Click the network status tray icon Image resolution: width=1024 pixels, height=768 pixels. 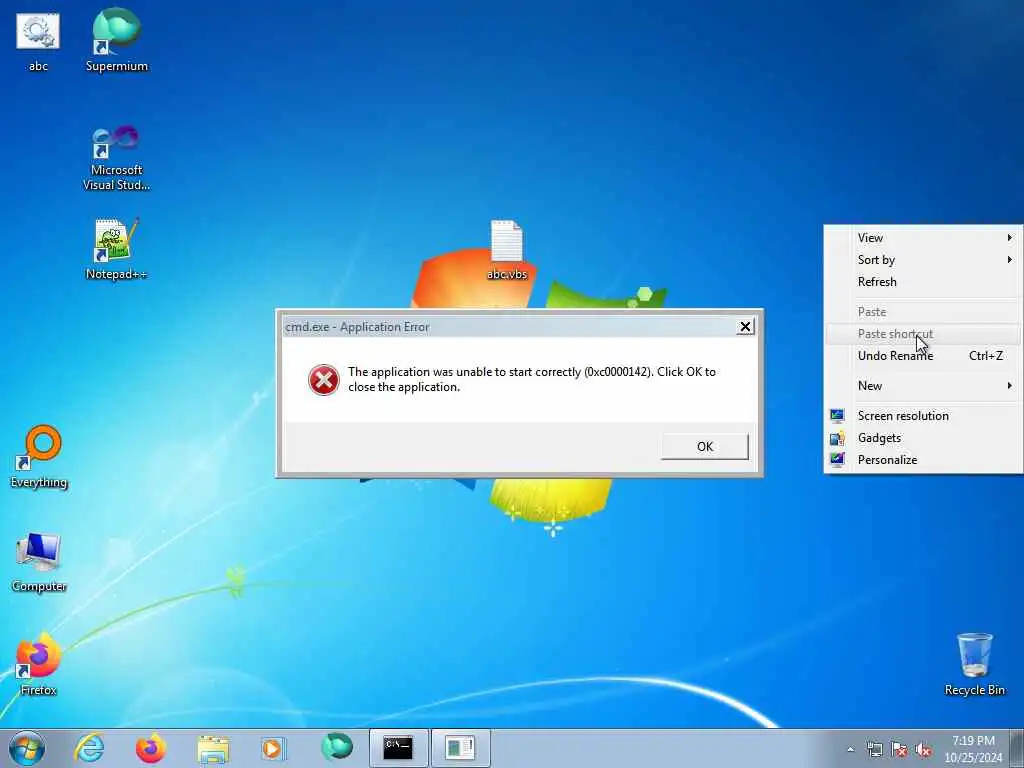pos(874,749)
